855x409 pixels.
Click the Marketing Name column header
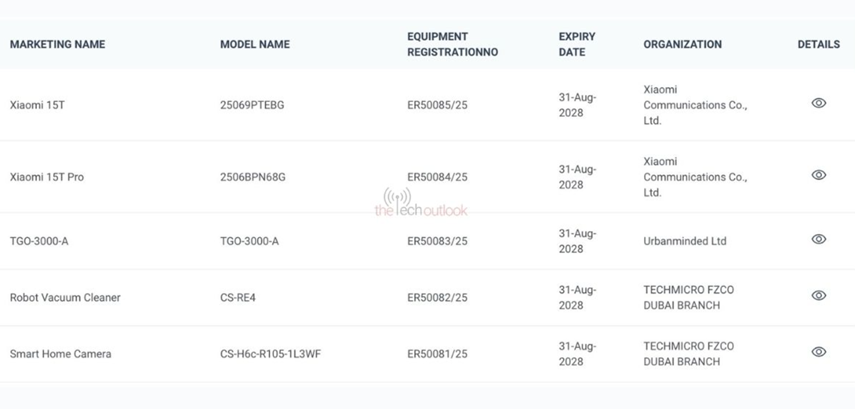pos(57,44)
